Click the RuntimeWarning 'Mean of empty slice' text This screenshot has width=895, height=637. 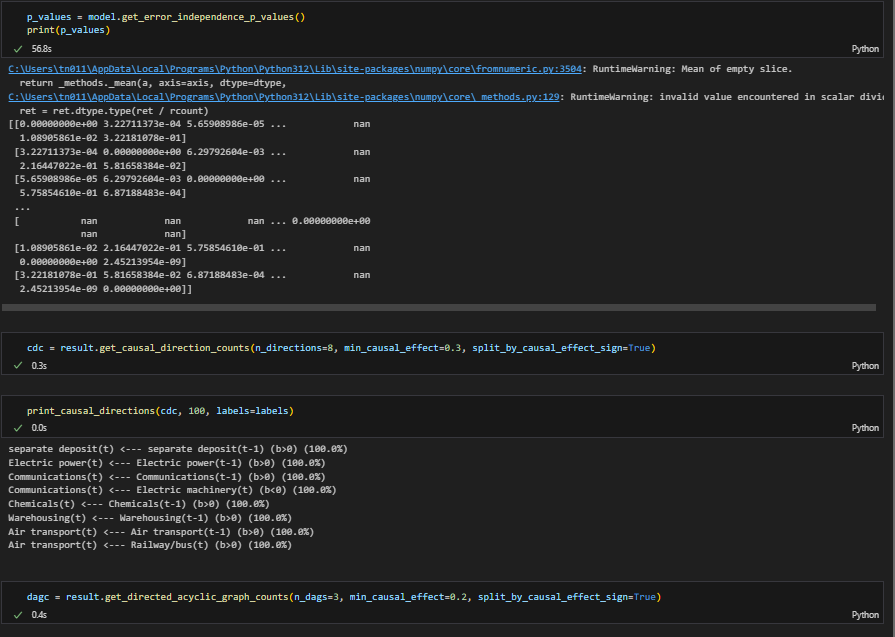pyautogui.click(x=692, y=69)
